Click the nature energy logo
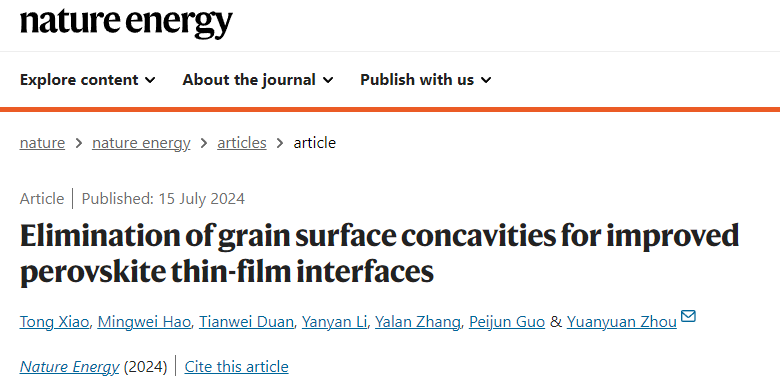The image size is (780, 385). click(x=126, y=22)
